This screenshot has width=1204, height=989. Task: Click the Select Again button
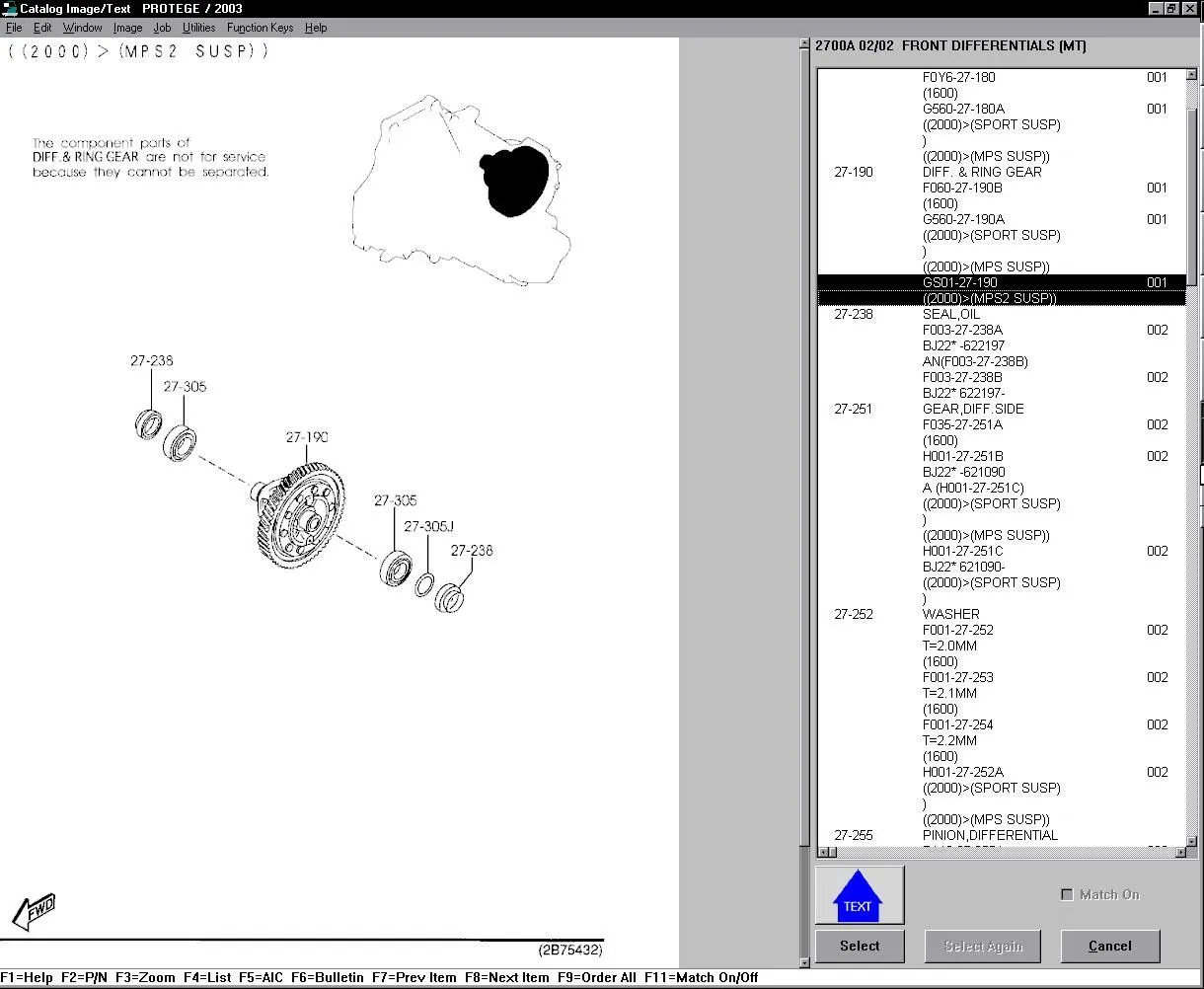[983, 946]
